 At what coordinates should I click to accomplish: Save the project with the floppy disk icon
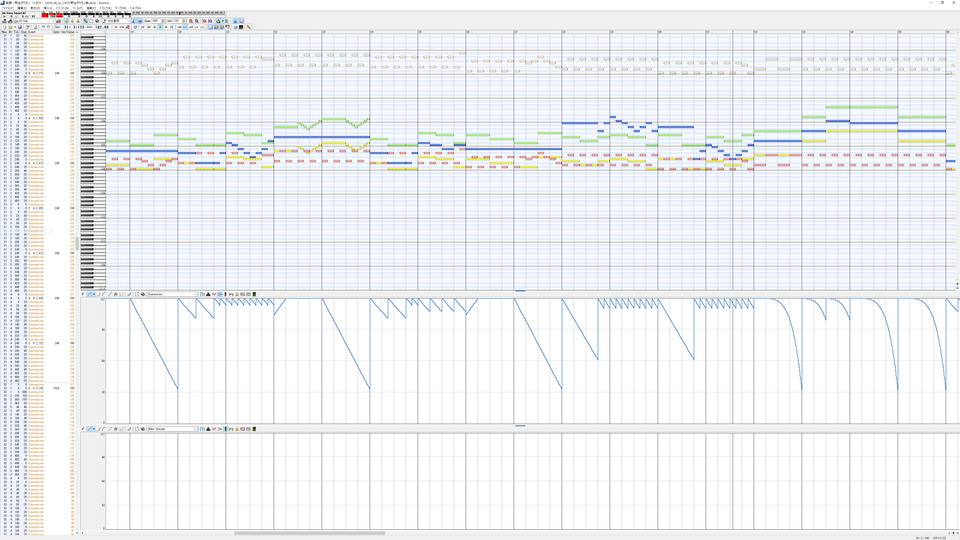[20, 27]
